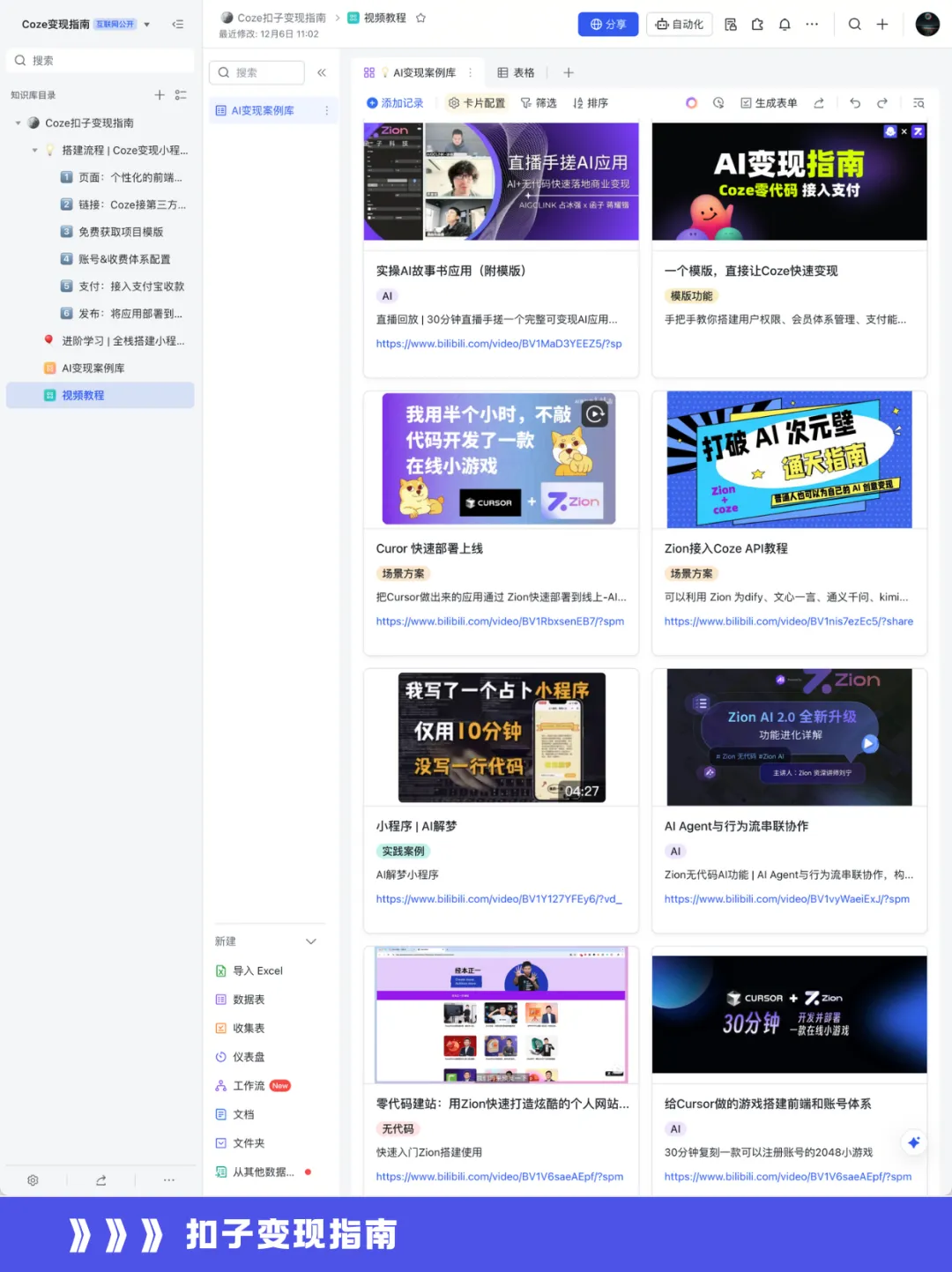
Task: Create a new 文件夹
Action: coord(241,1144)
